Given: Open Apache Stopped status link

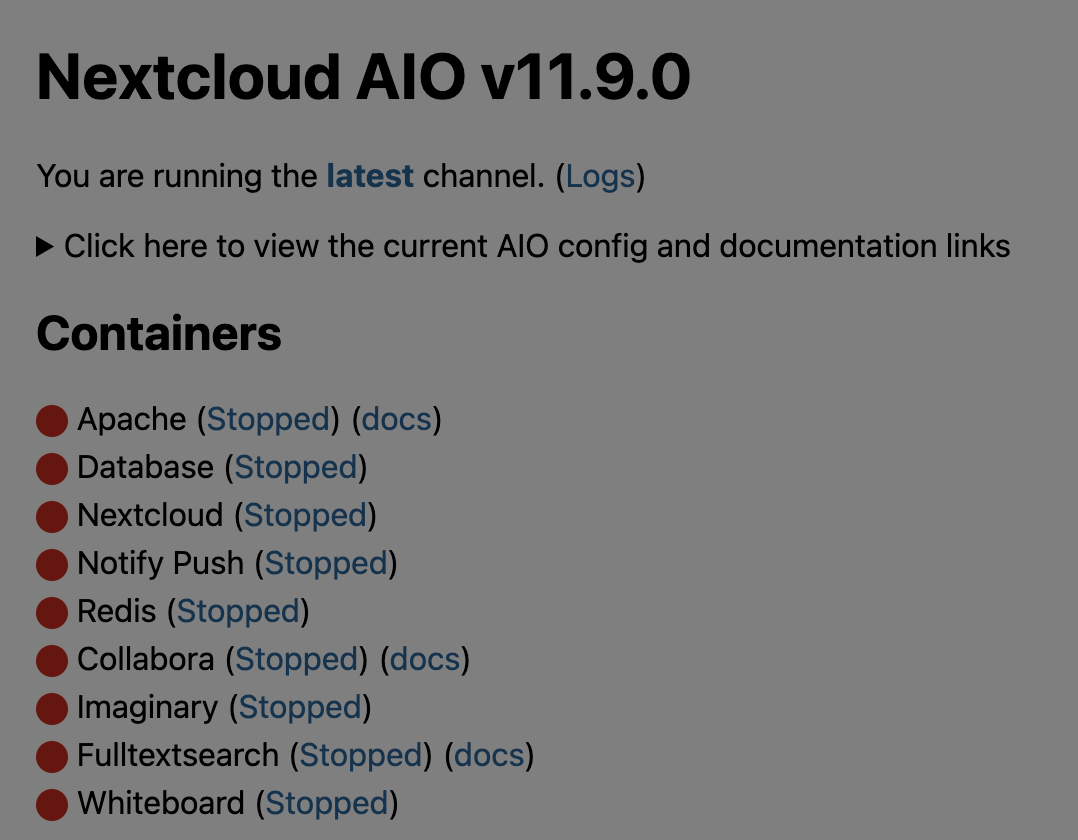Looking at the screenshot, I should click(268, 419).
